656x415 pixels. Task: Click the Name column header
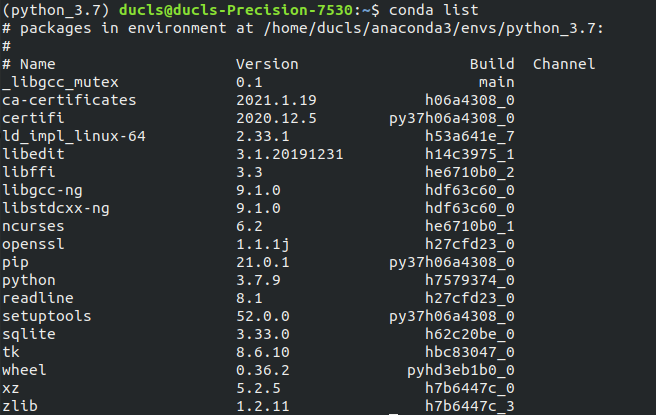(x=36, y=65)
